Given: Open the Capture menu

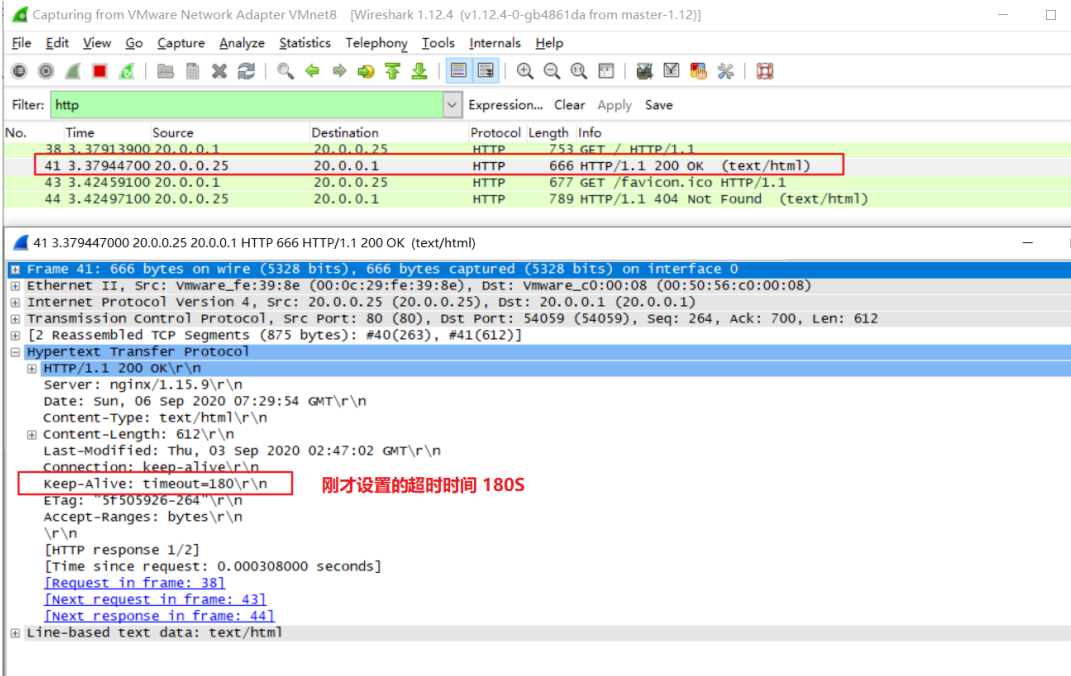Looking at the screenshot, I should click(181, 43).
